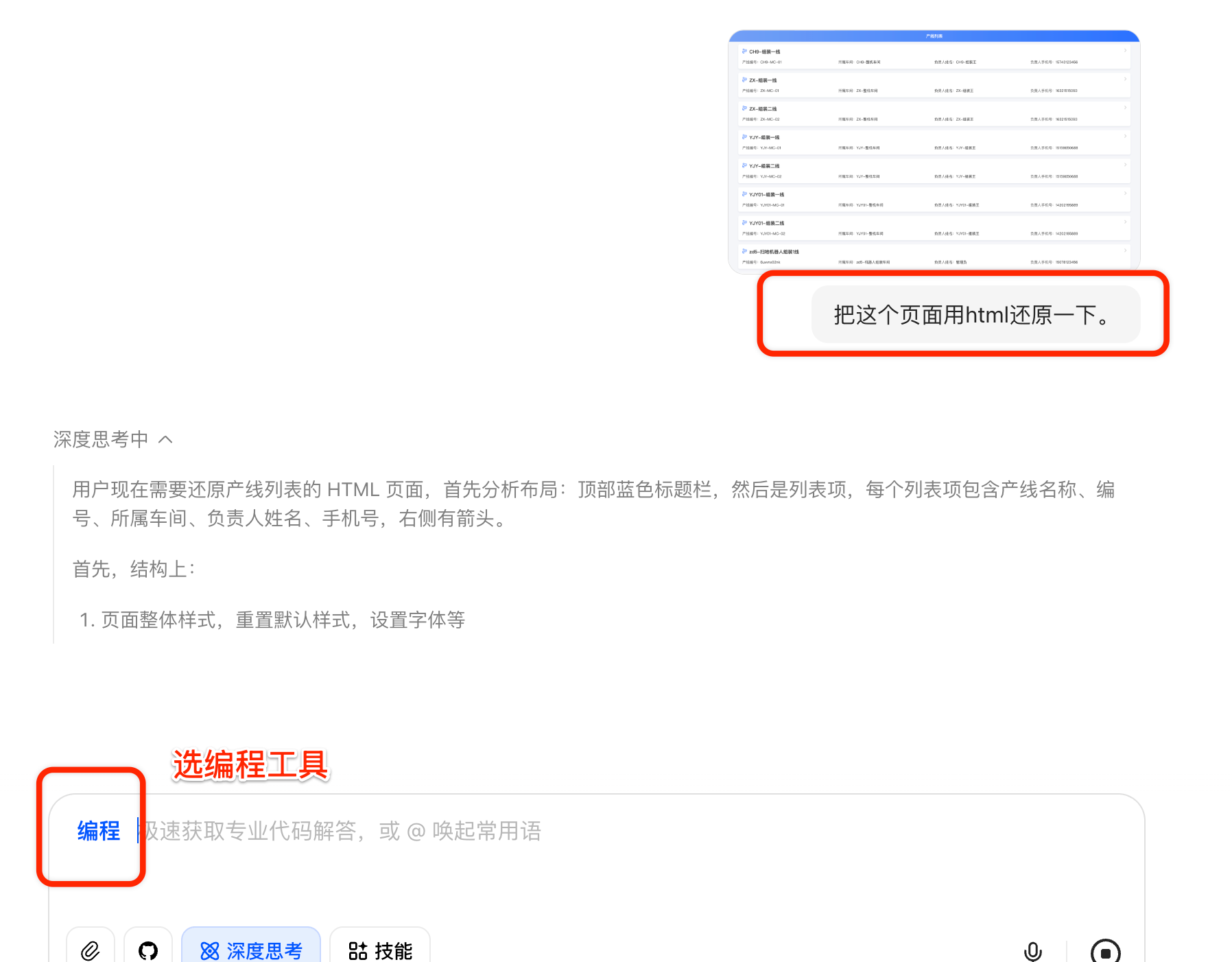Viewport: 1232px width, 962px height.
Task: Stop the response with the stop icon
Action: [1105, 952]
